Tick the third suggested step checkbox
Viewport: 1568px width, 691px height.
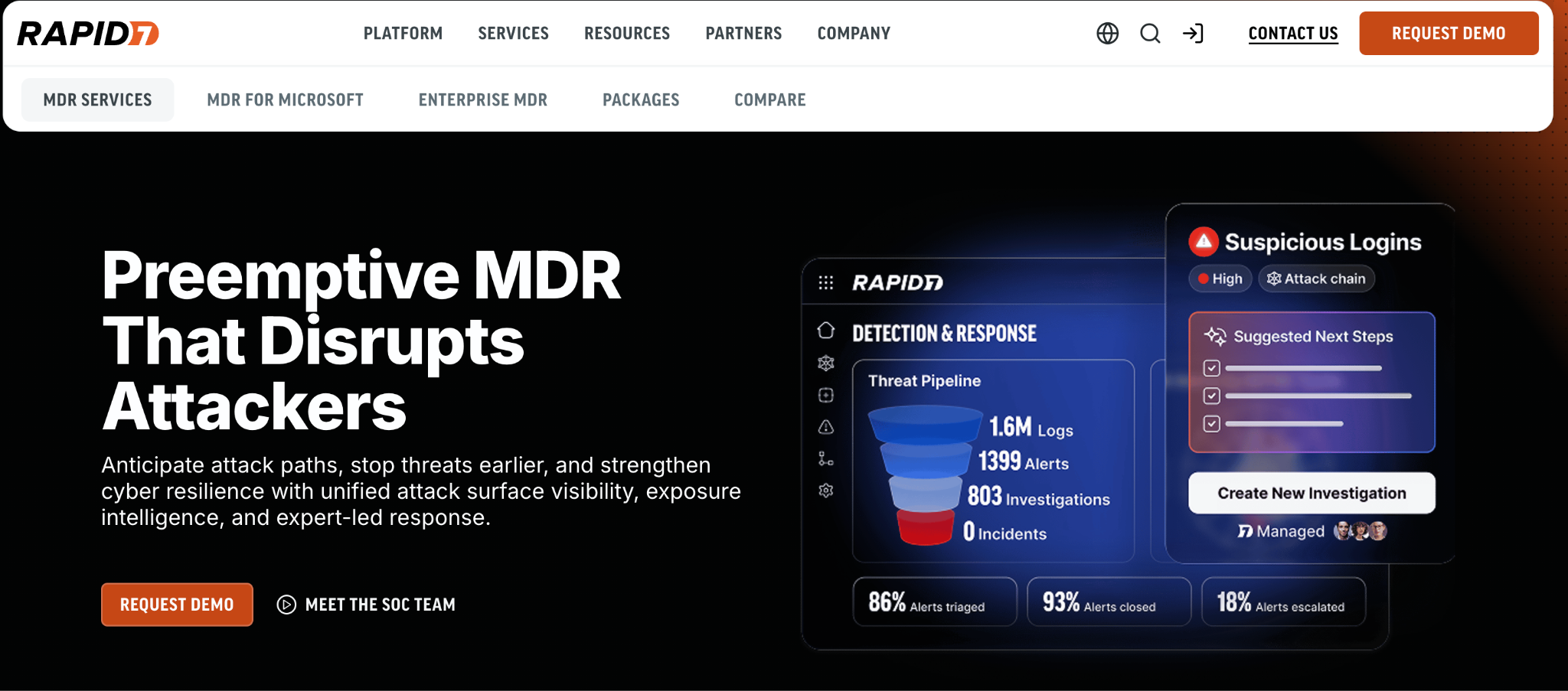coord(1211,423)
